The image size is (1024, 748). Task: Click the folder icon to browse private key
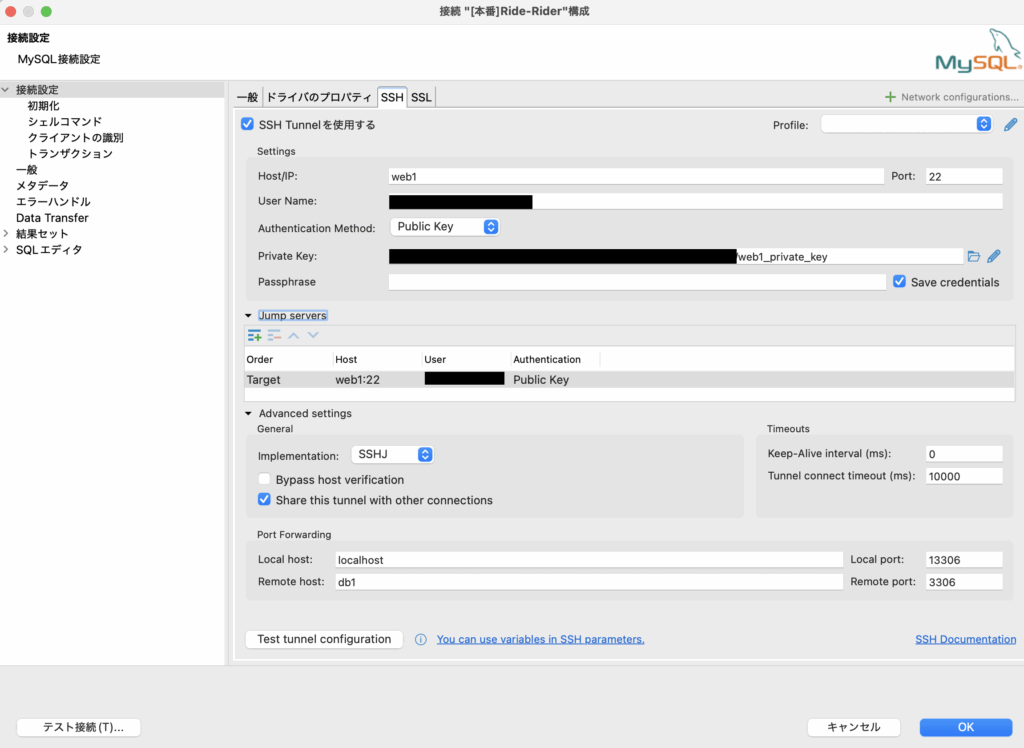point(974,257)
